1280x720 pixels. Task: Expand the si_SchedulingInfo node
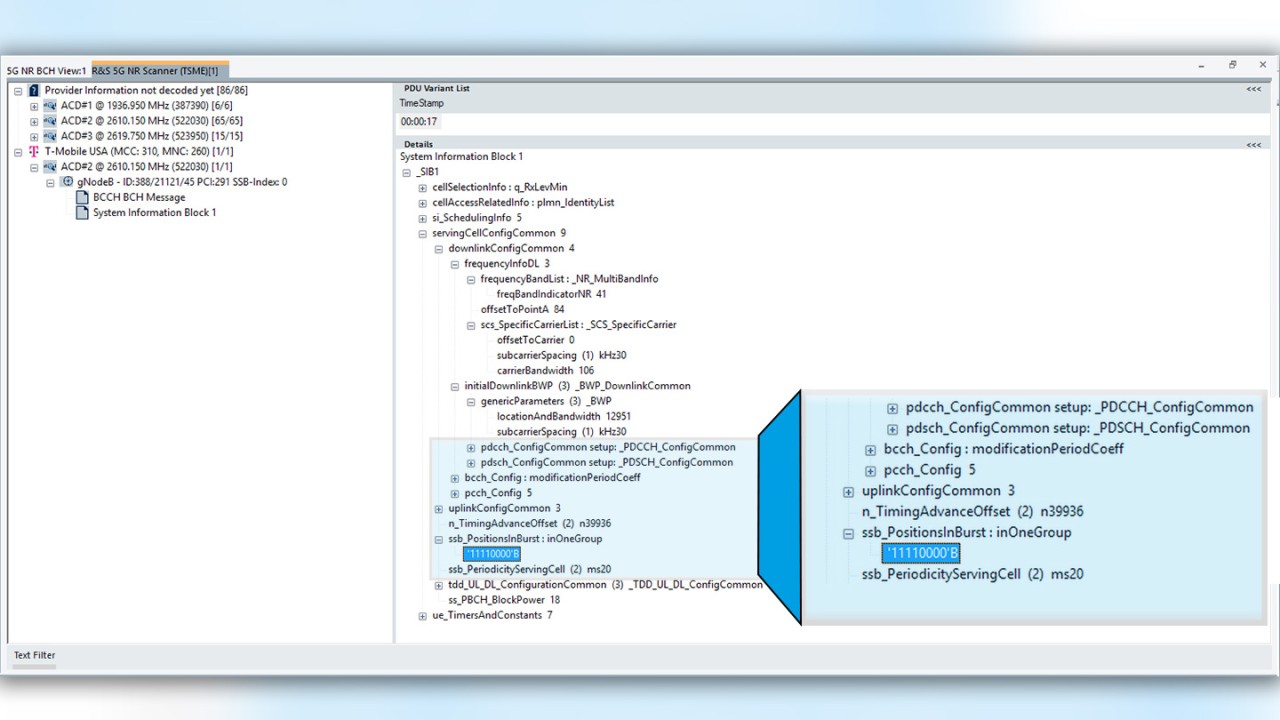[x=422, y=218]
